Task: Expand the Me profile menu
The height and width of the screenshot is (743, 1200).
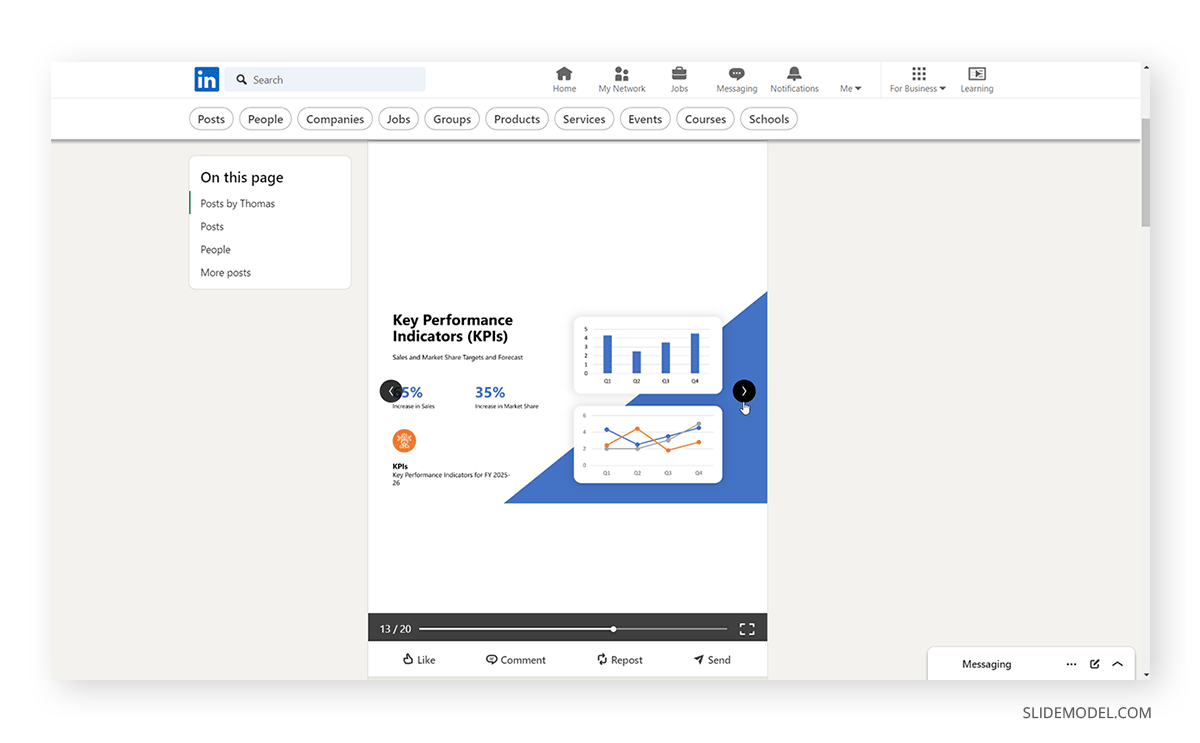Action: click(851, 88)
